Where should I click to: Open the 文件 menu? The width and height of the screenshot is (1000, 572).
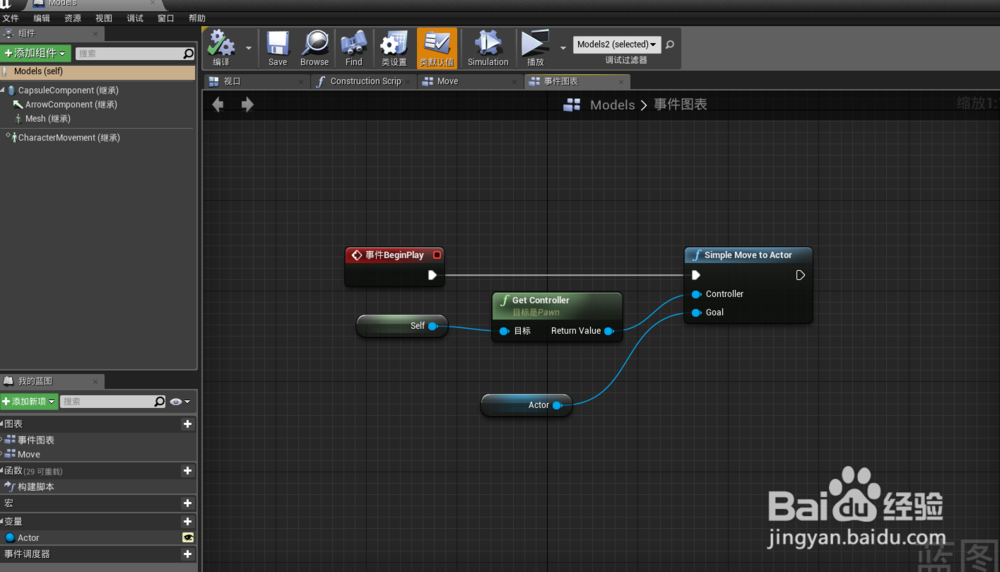11,18
